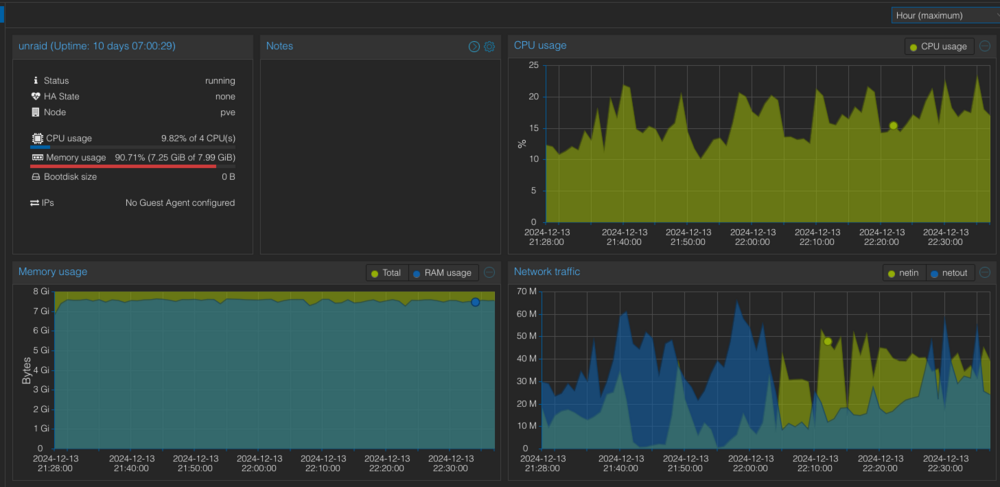Screen dimensions: 1000x487
Task: Click the Network traffic panel heading
Action: click(x=547, y=272)
